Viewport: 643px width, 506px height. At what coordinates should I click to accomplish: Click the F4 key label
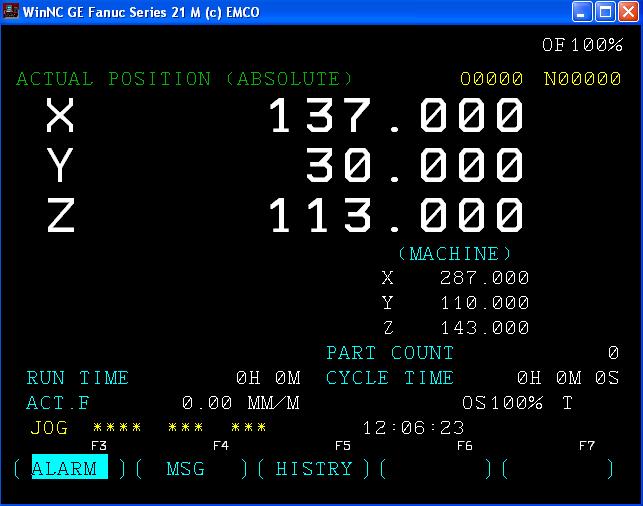[221, 446]
